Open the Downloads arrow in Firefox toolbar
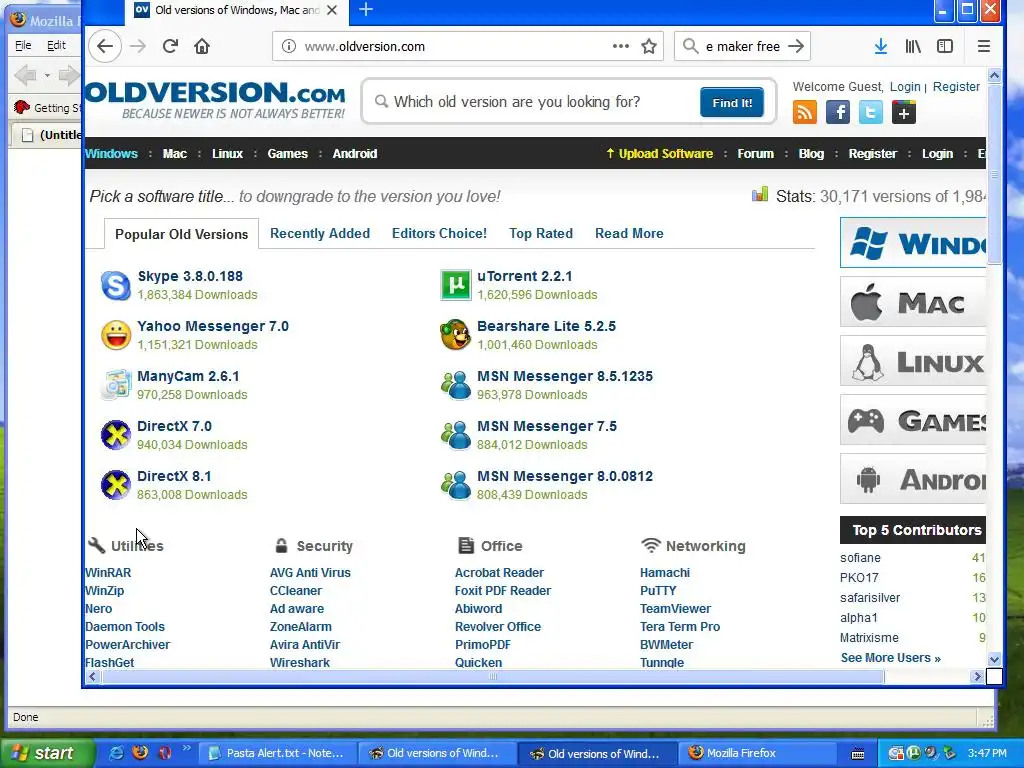This screenshot has height=768, width=1024. (x=880, y=46)
